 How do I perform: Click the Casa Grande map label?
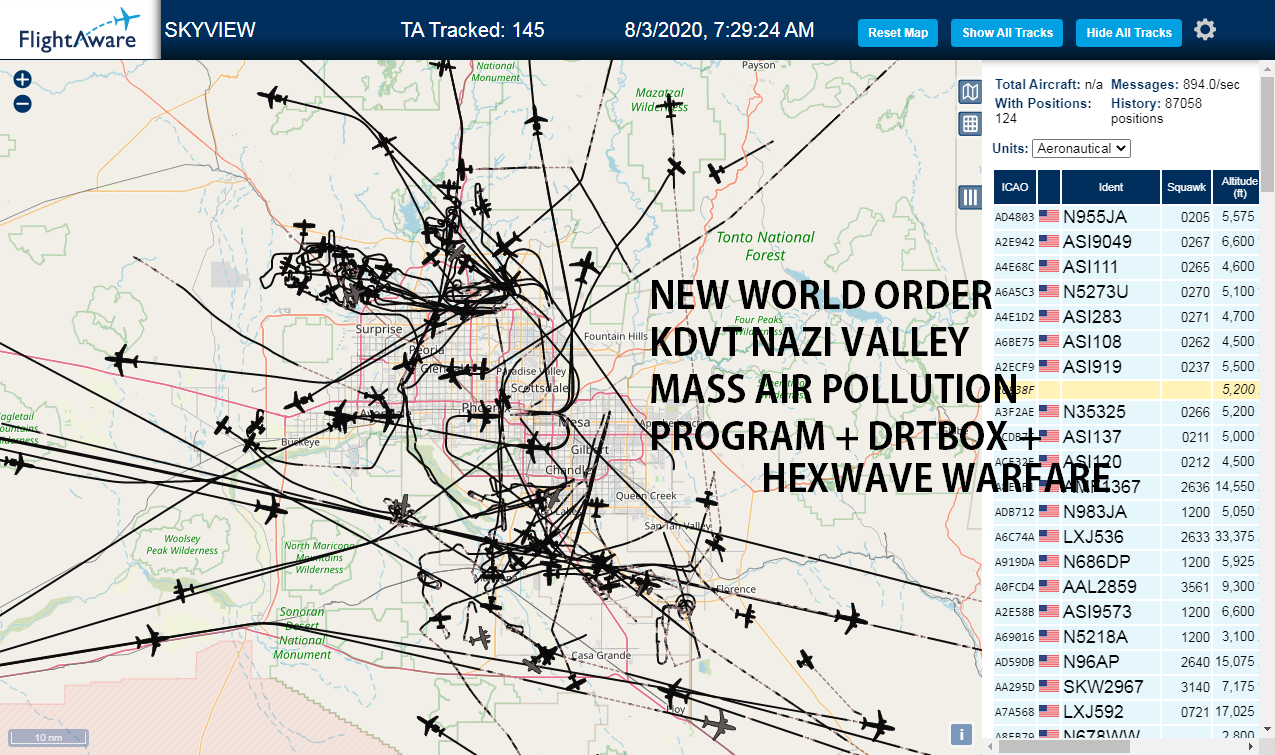601,656
